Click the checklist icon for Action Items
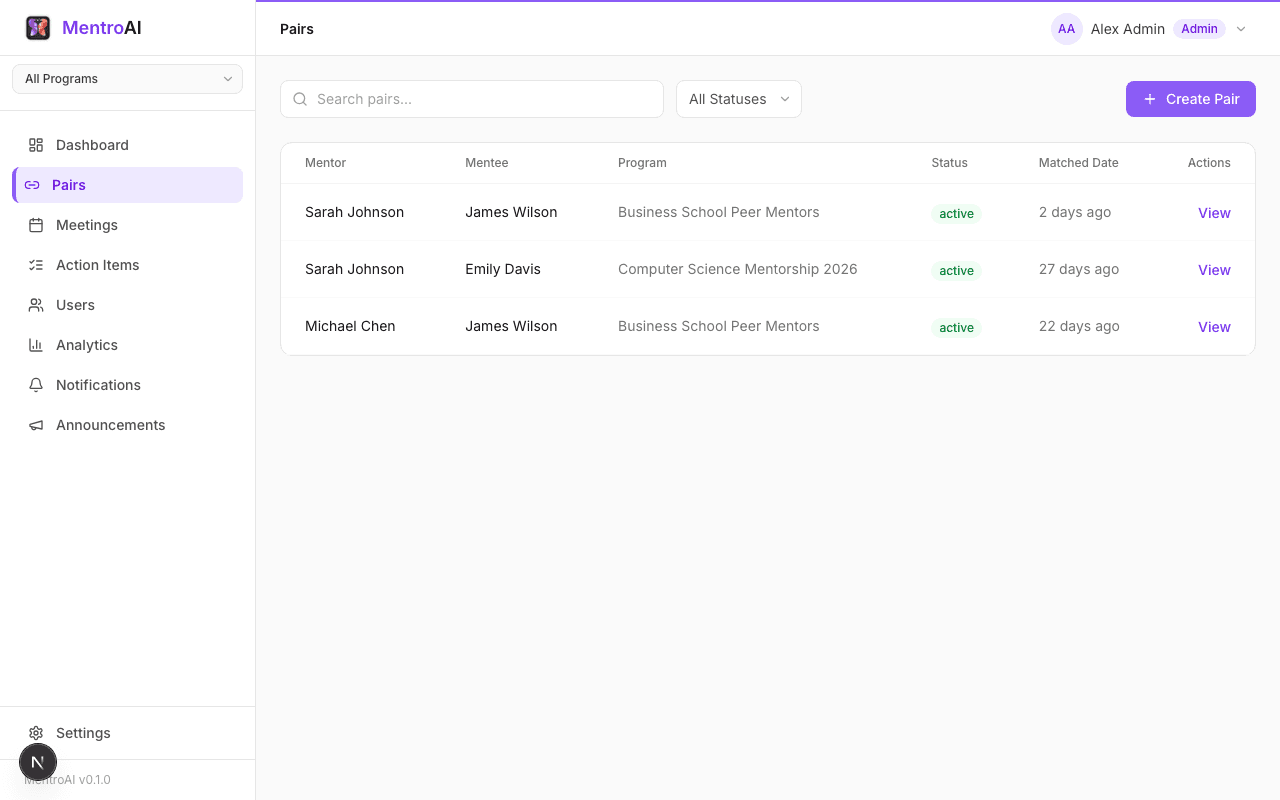The width and height of the screenshot is (1280, 800). (36, 265)
